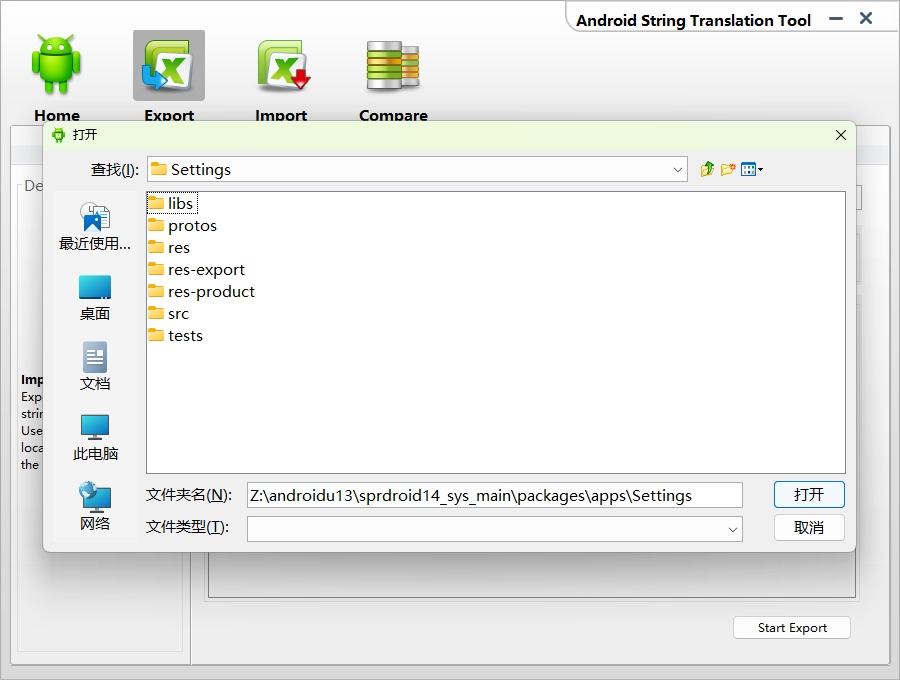The image size is (900, 680).
Task: Select the Export tool icon
Action: coord(169,65)
